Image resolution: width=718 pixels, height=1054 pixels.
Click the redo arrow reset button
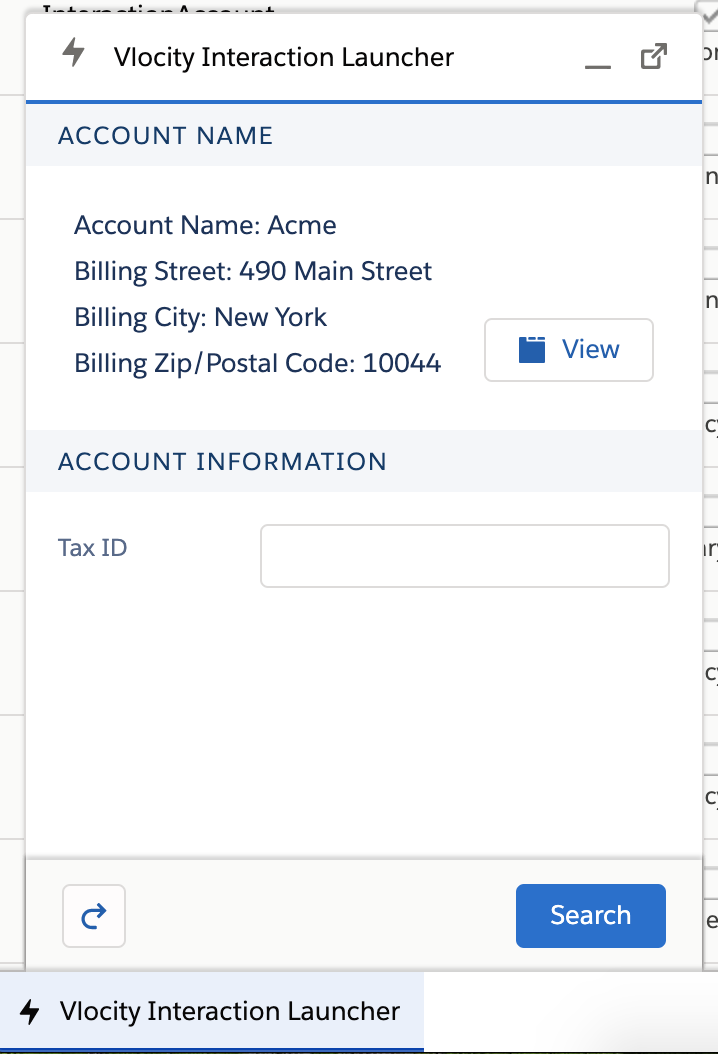(x=94, y=916)
